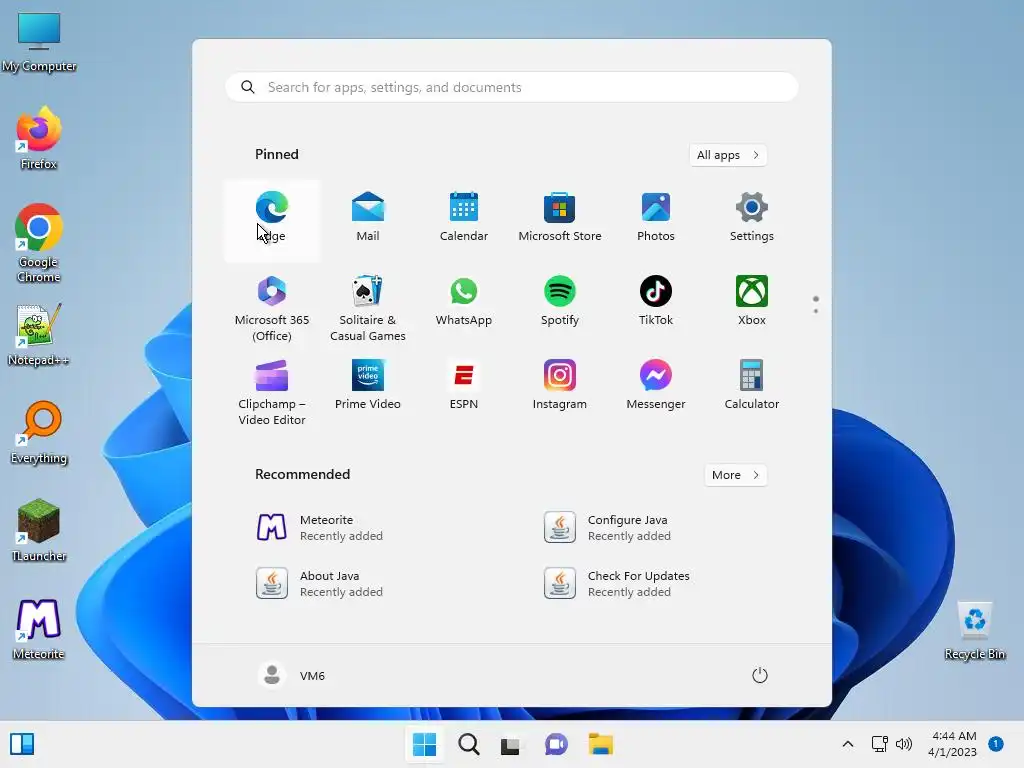Image resolution: width=1024 pixels, height=768 pixels.
Task: Open clock showing 4:44 AM
Action: (x=953, y=744)
